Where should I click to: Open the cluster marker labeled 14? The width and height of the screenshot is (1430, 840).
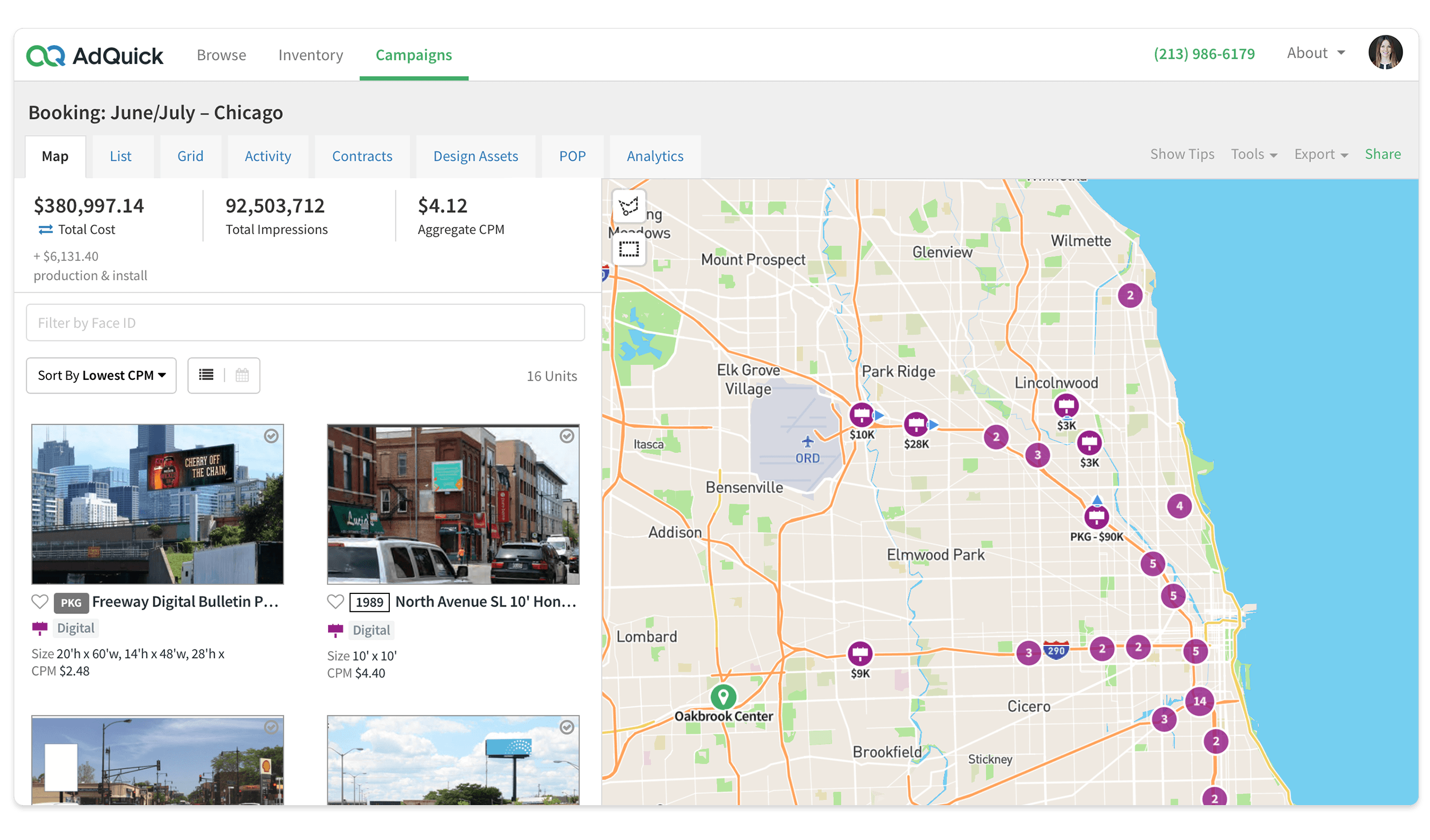click(x=1199, y=701)
